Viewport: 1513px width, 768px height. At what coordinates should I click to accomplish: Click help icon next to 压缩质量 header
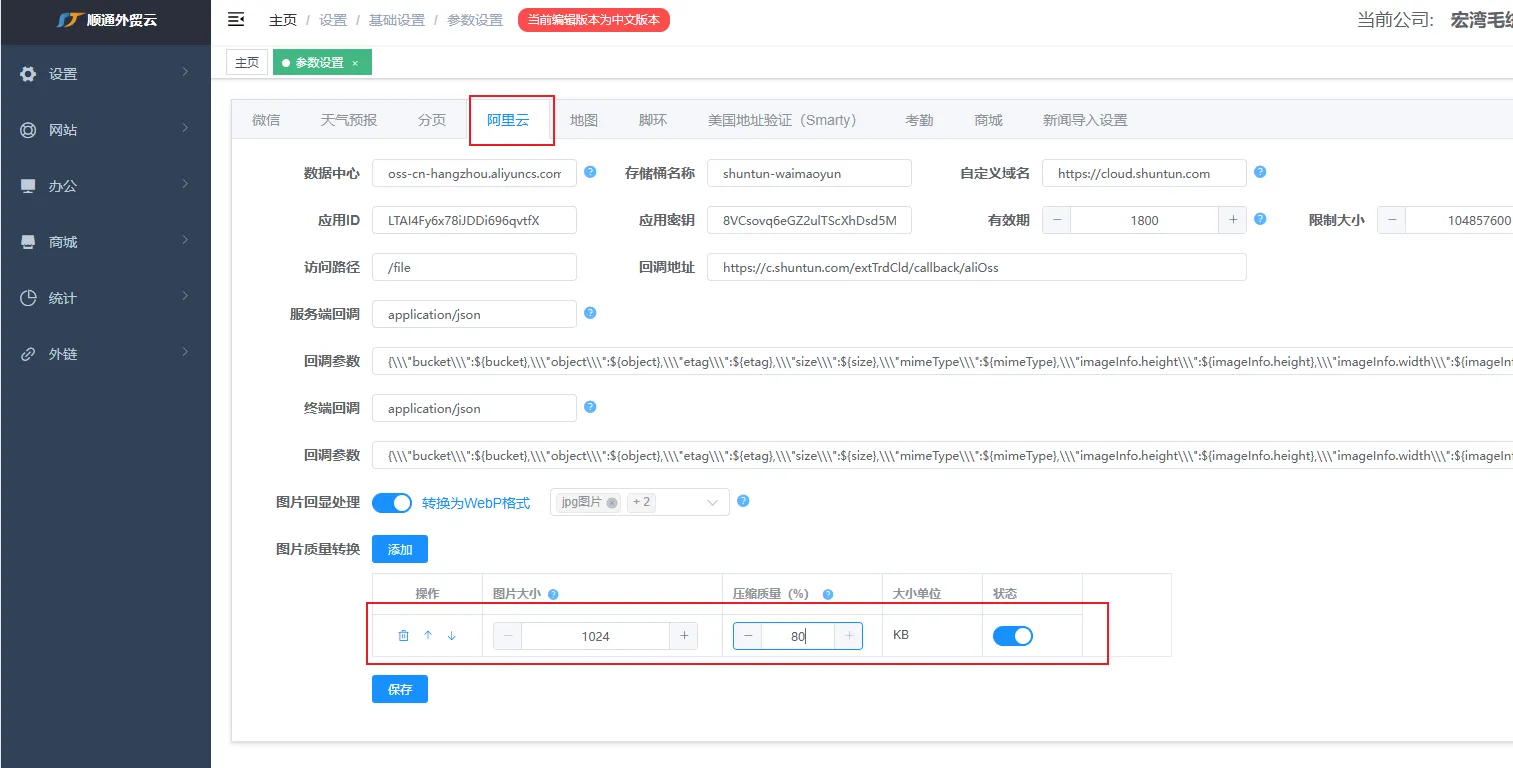828,594
